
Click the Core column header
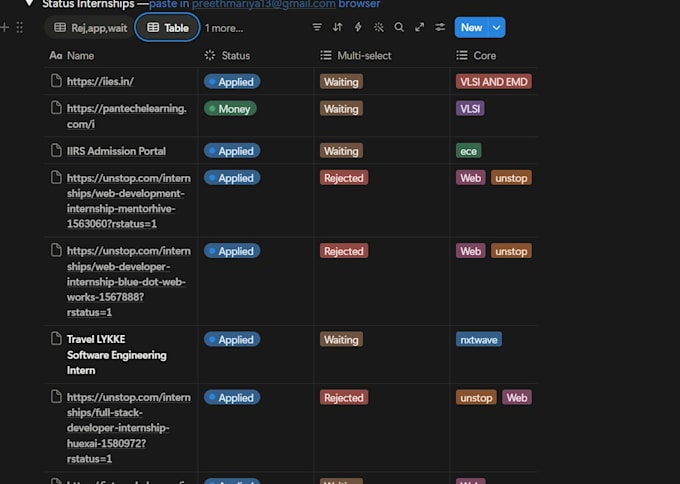pos(476,56)
